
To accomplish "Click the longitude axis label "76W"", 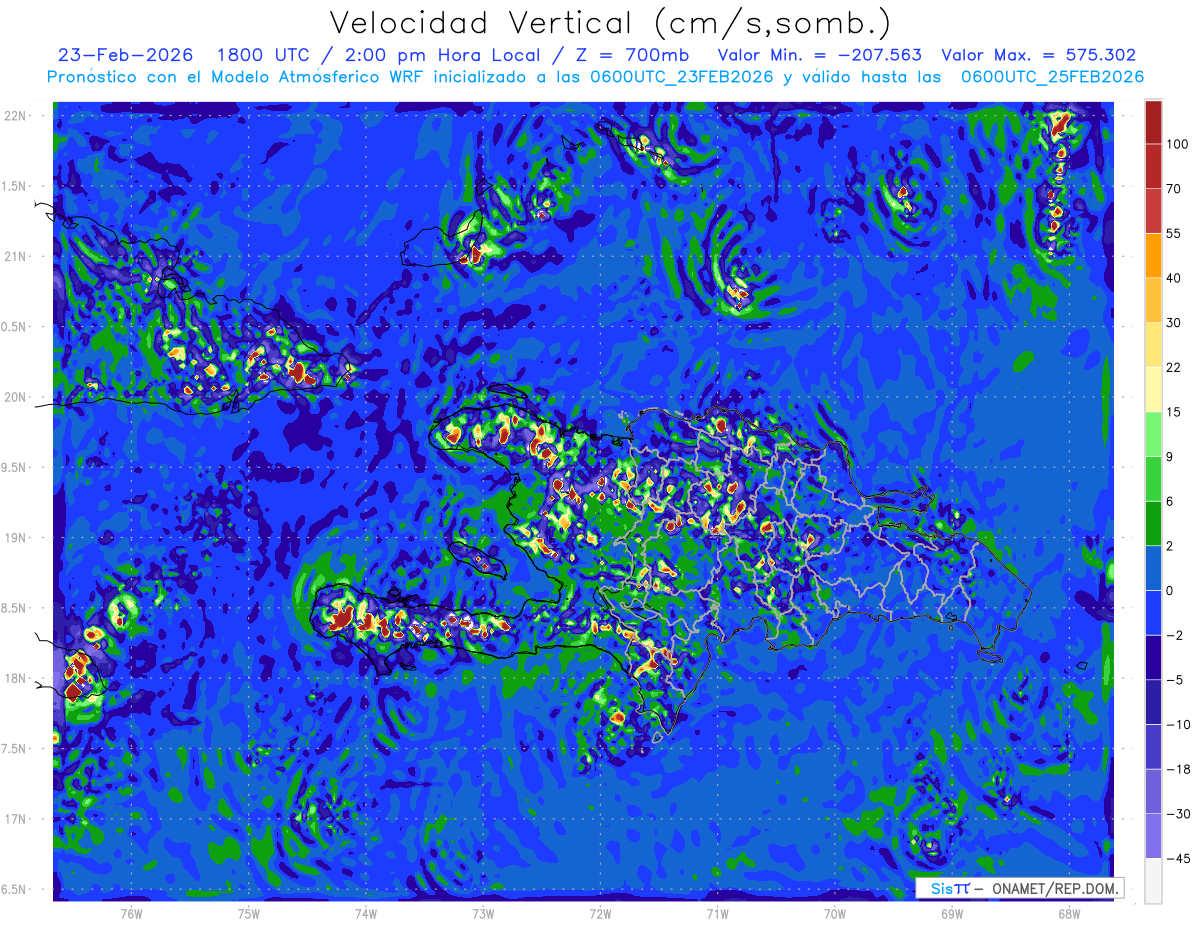I will pyautogui.click(x=131, y=913).
